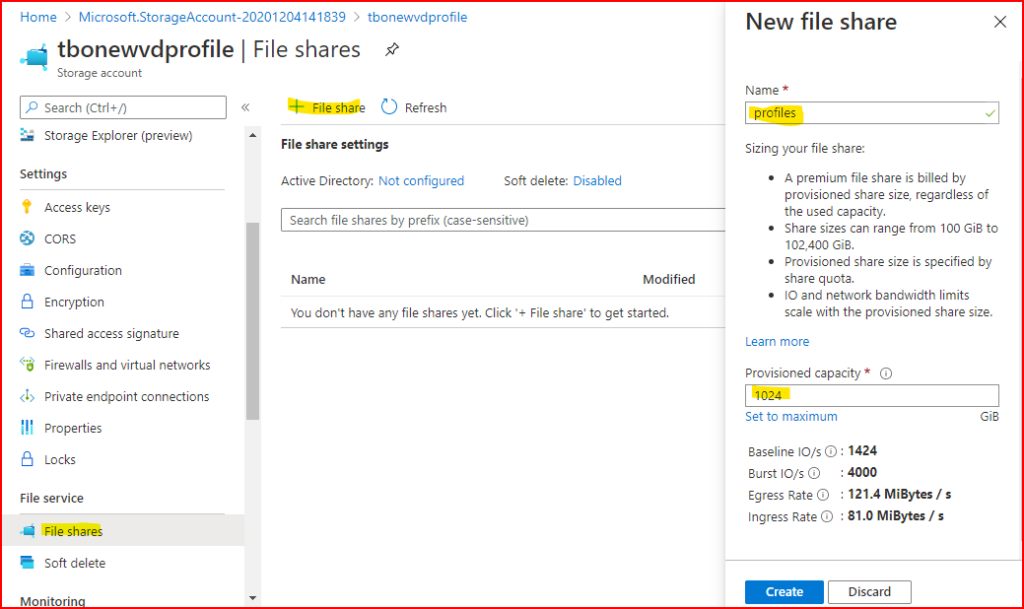Click the Locks padlock icon

pos(27,459)
